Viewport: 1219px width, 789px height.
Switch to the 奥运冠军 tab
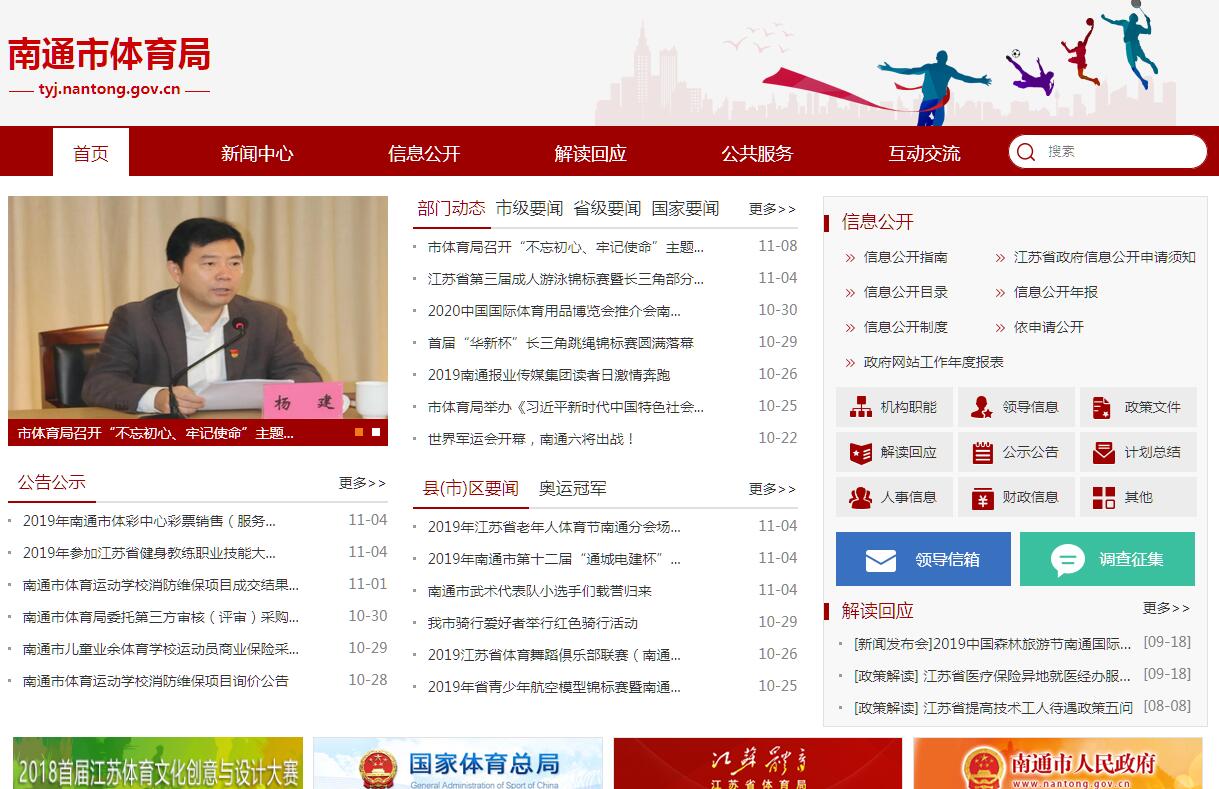coord(572,488)
